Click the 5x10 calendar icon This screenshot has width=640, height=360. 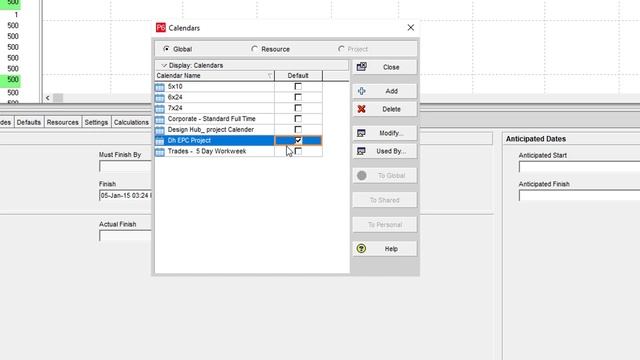coord(160,87)
